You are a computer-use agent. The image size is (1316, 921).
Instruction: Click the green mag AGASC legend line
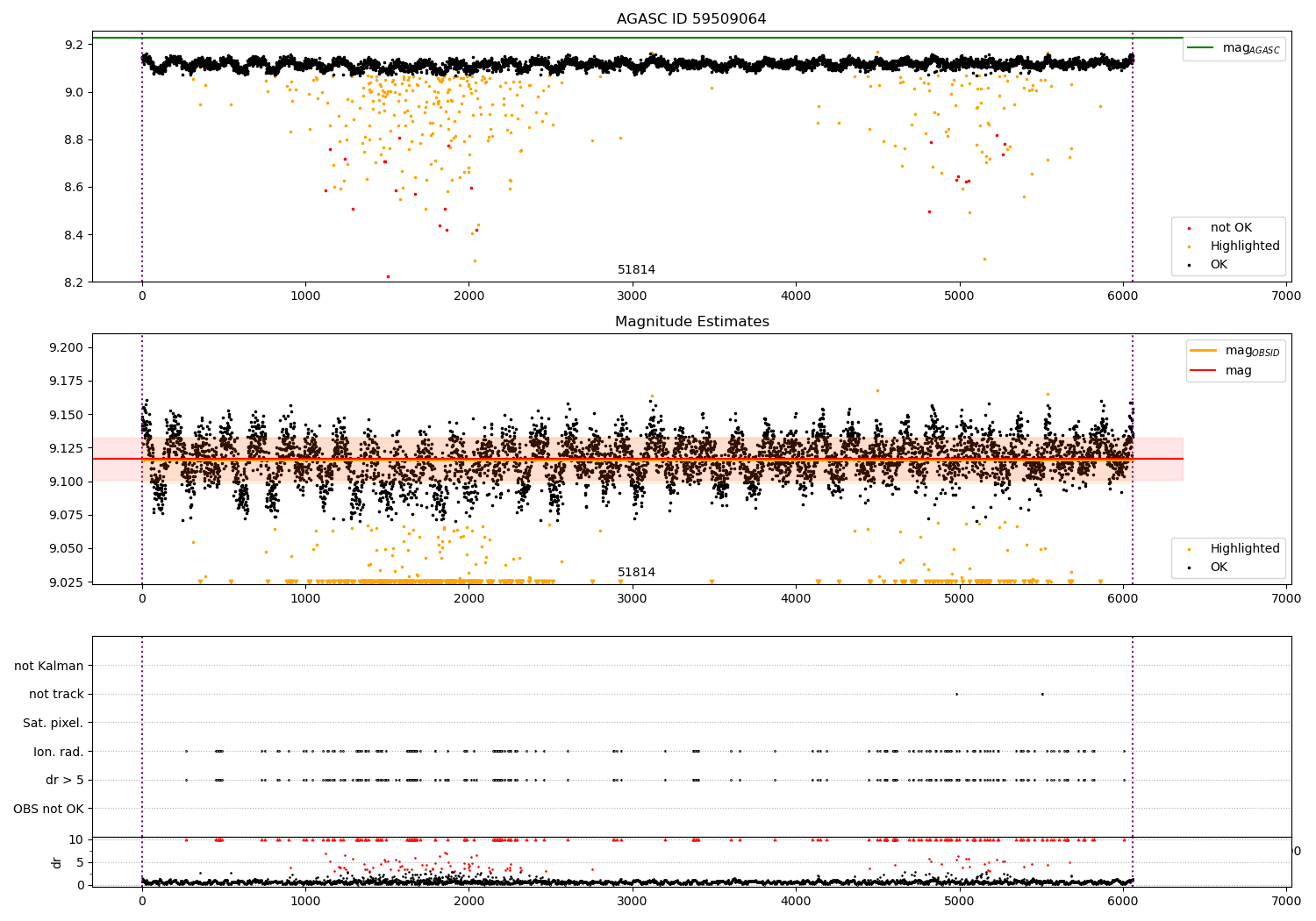point(1200,48)
